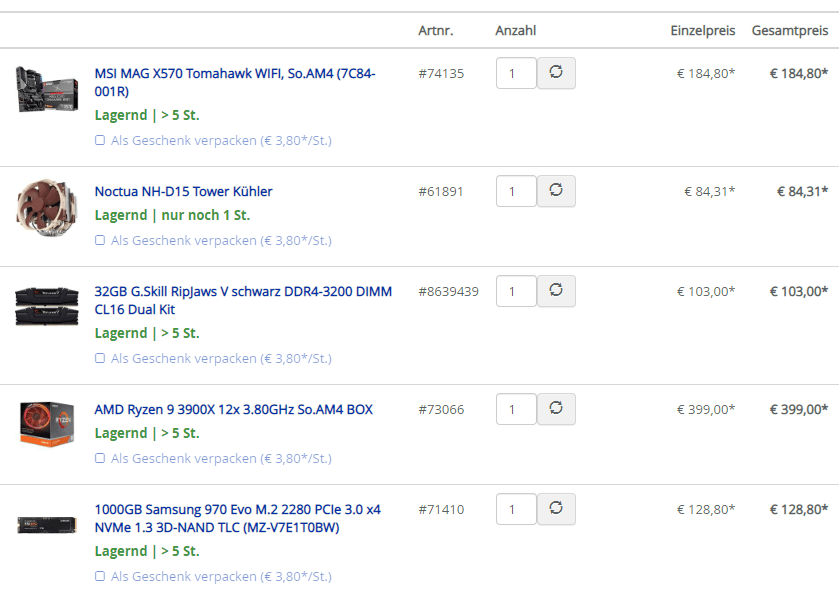Select article number #74135
The image size is (839, 591).
(441, 73)
